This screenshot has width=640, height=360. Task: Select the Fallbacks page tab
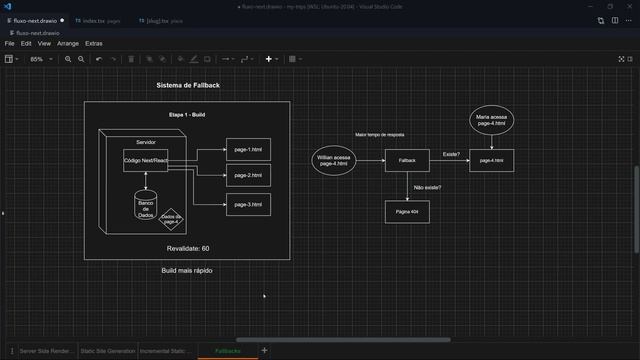(x=228, y=351)
